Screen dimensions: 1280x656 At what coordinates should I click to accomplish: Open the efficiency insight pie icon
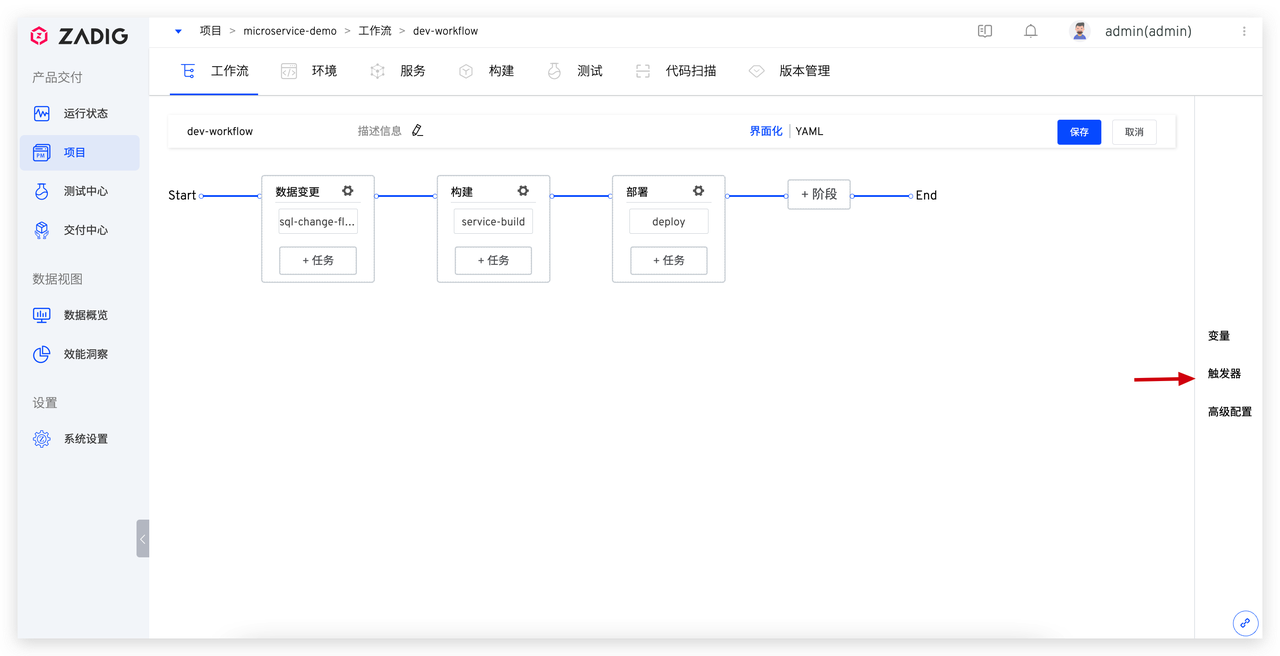pos(41,354)
